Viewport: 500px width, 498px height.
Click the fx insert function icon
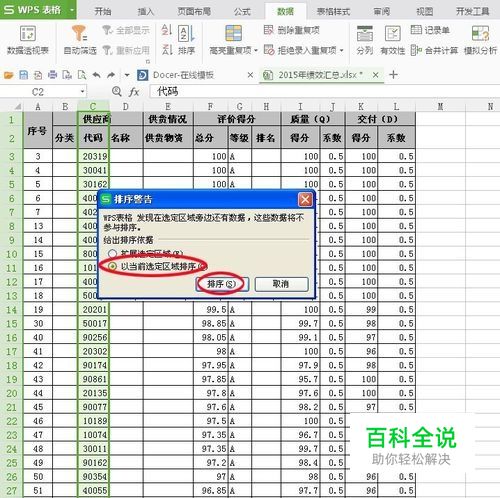coord(134,92)
